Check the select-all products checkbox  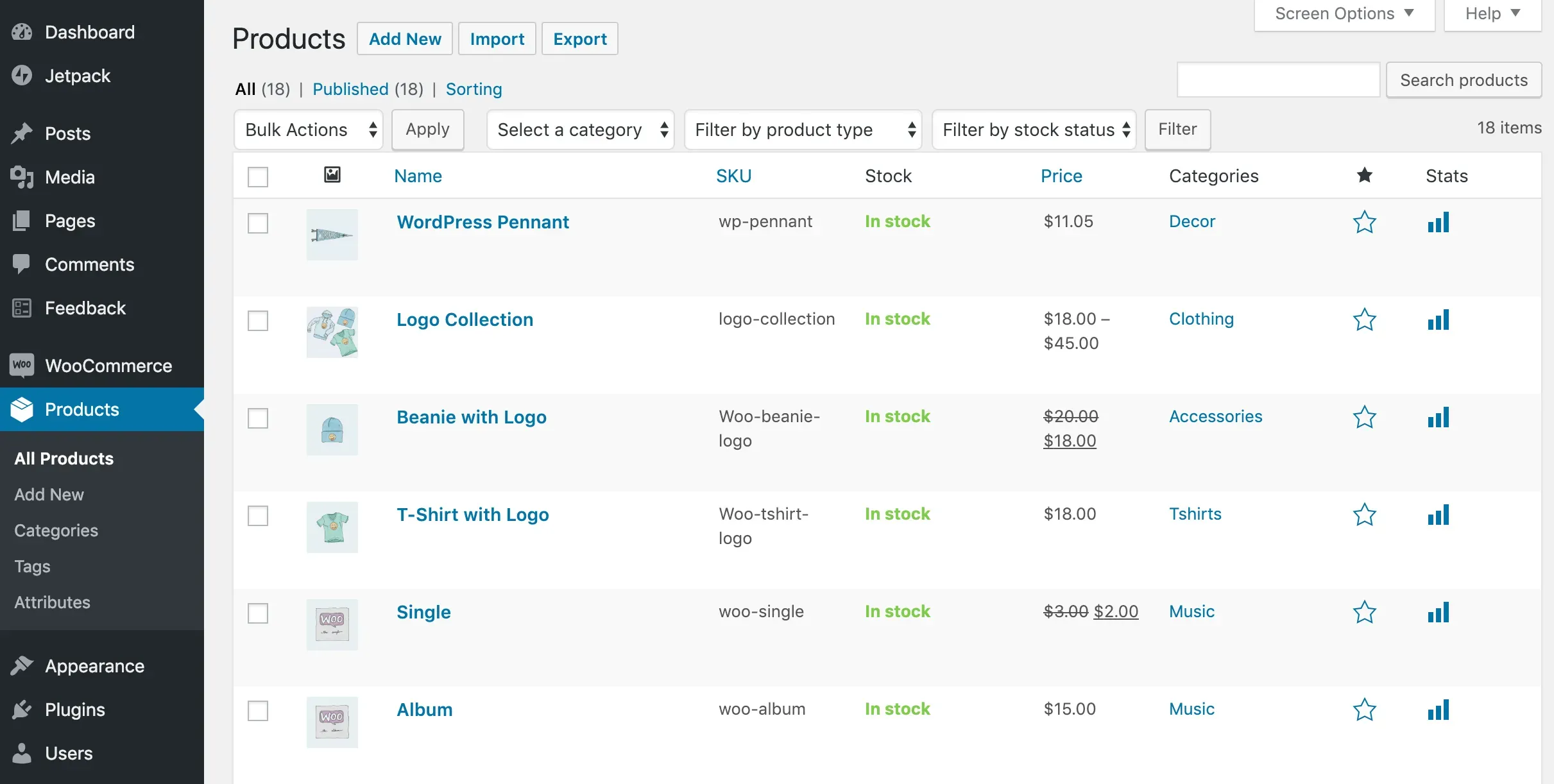(258, 176)
